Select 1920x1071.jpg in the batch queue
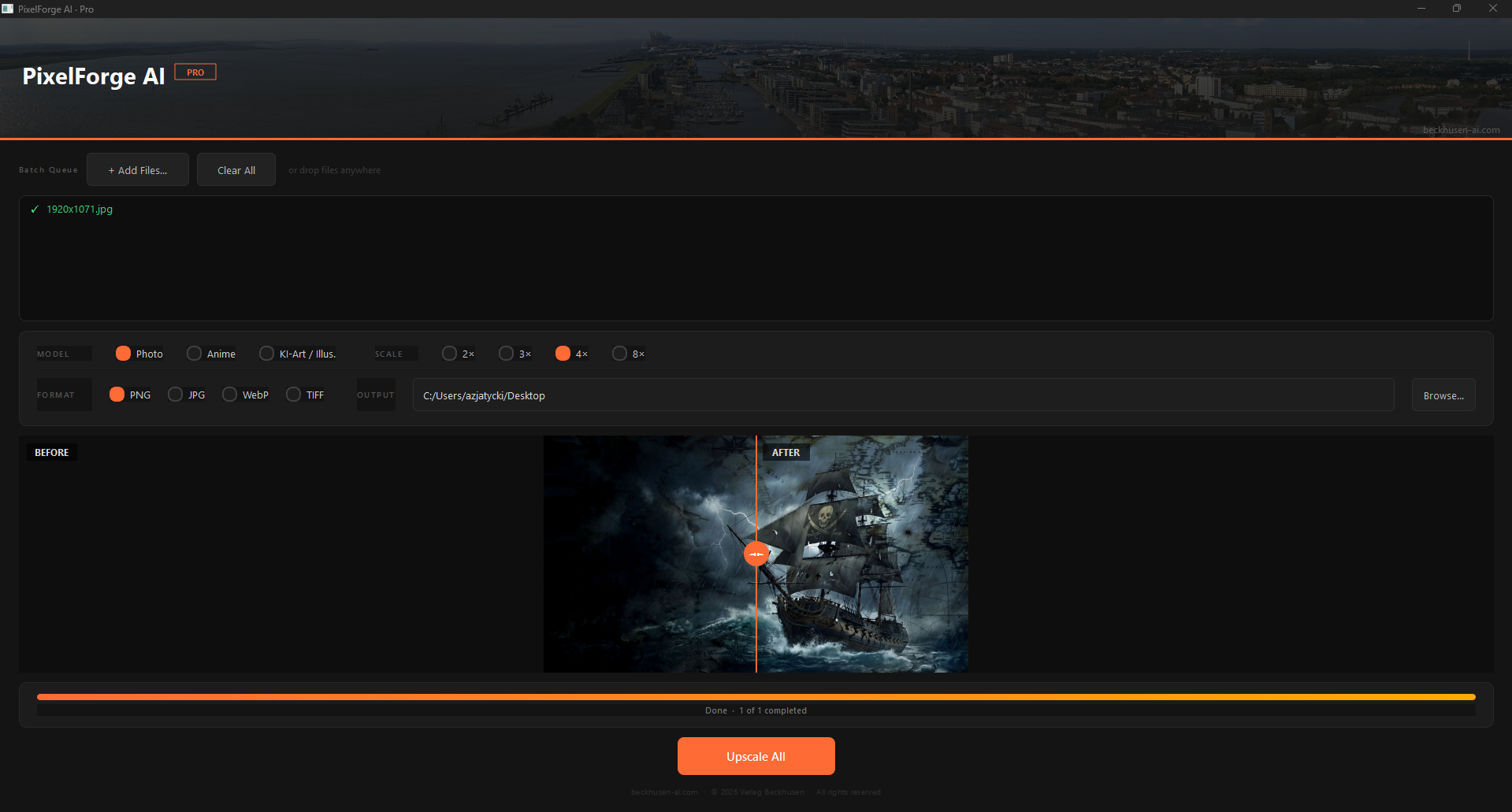This screenshot has height=812, width=1512. (80, 209)
